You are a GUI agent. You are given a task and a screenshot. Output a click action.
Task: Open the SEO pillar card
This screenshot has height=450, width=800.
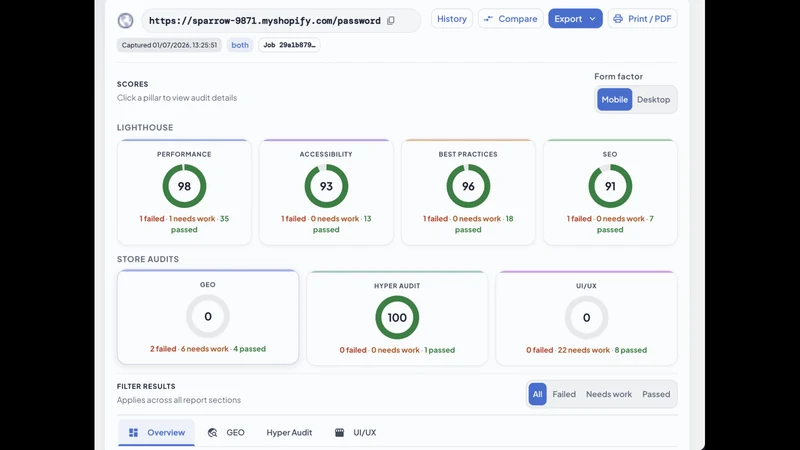click(610, 192)
